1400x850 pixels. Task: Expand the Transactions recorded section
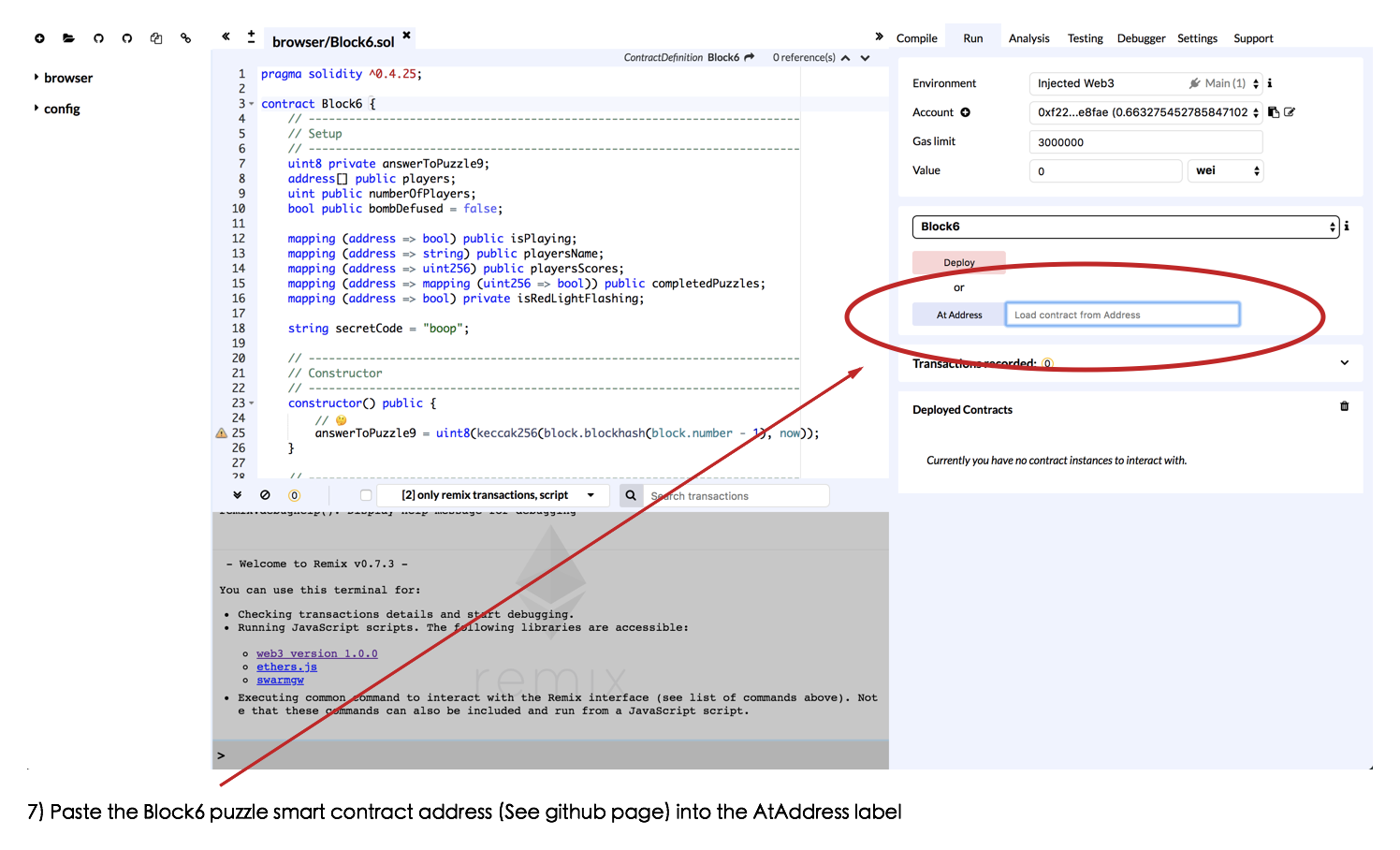(1345, 363)
